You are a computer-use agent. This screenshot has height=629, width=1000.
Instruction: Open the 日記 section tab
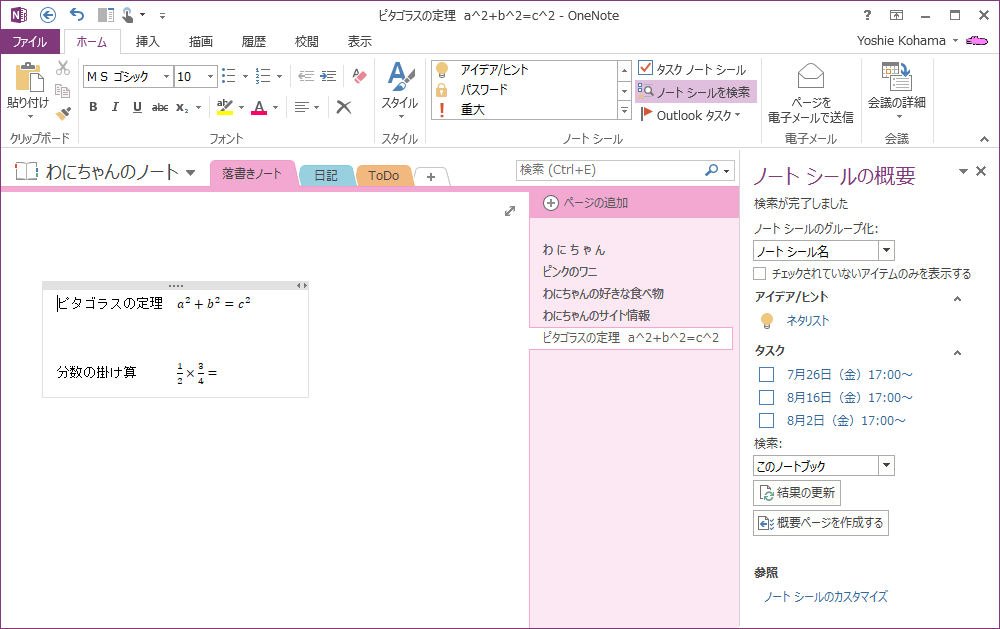(326, 175)
